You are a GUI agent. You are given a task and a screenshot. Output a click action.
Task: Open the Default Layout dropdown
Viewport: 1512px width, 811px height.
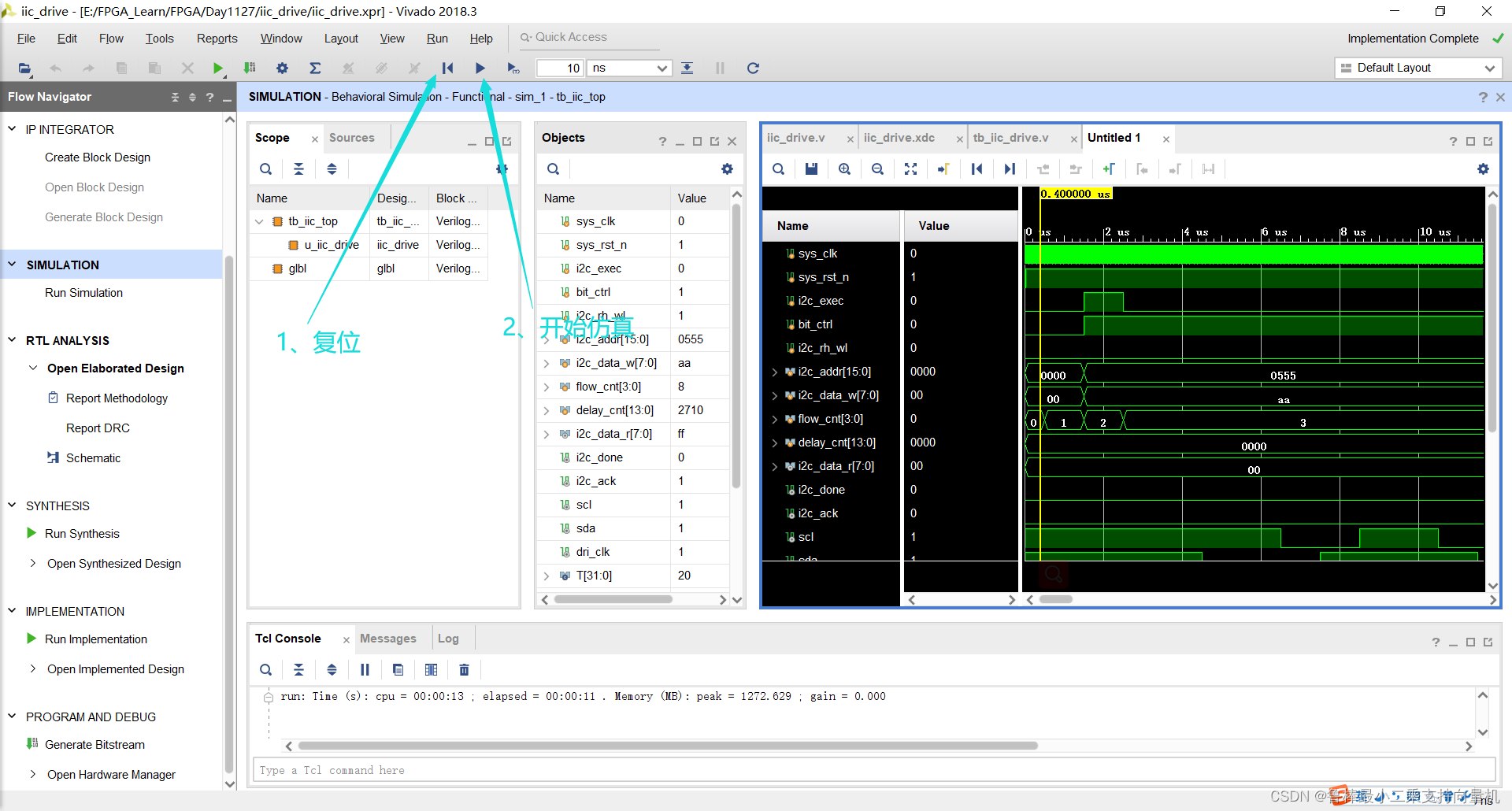coord(1418,69)
